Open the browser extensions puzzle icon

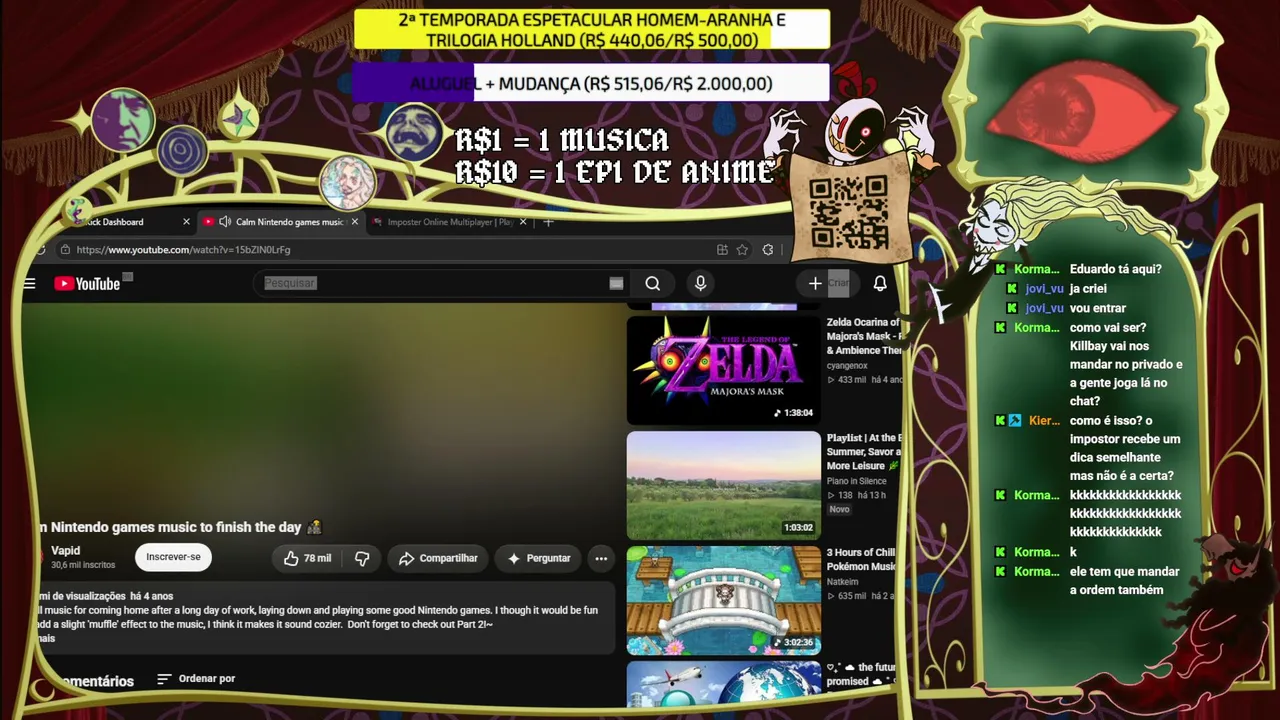click(768, 250)
